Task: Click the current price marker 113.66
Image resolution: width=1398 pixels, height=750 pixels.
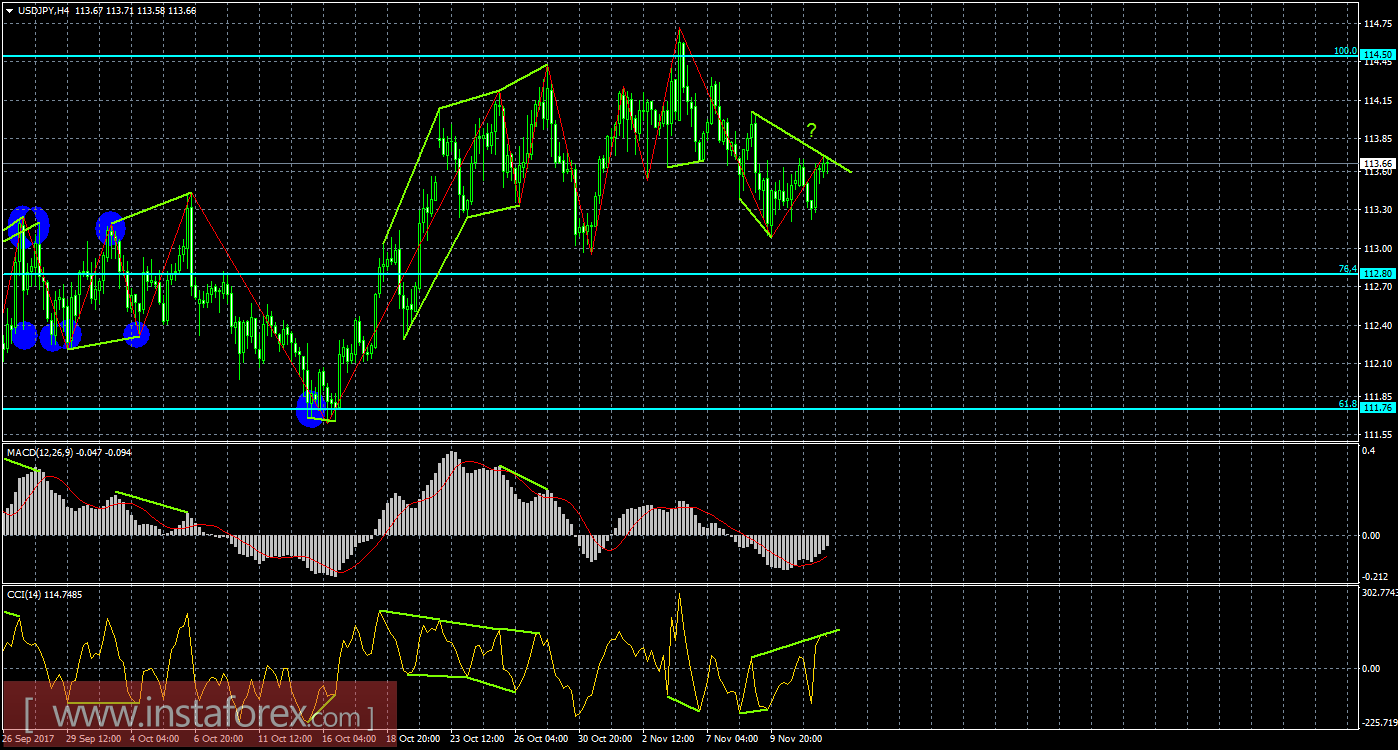Action: 1377,165
